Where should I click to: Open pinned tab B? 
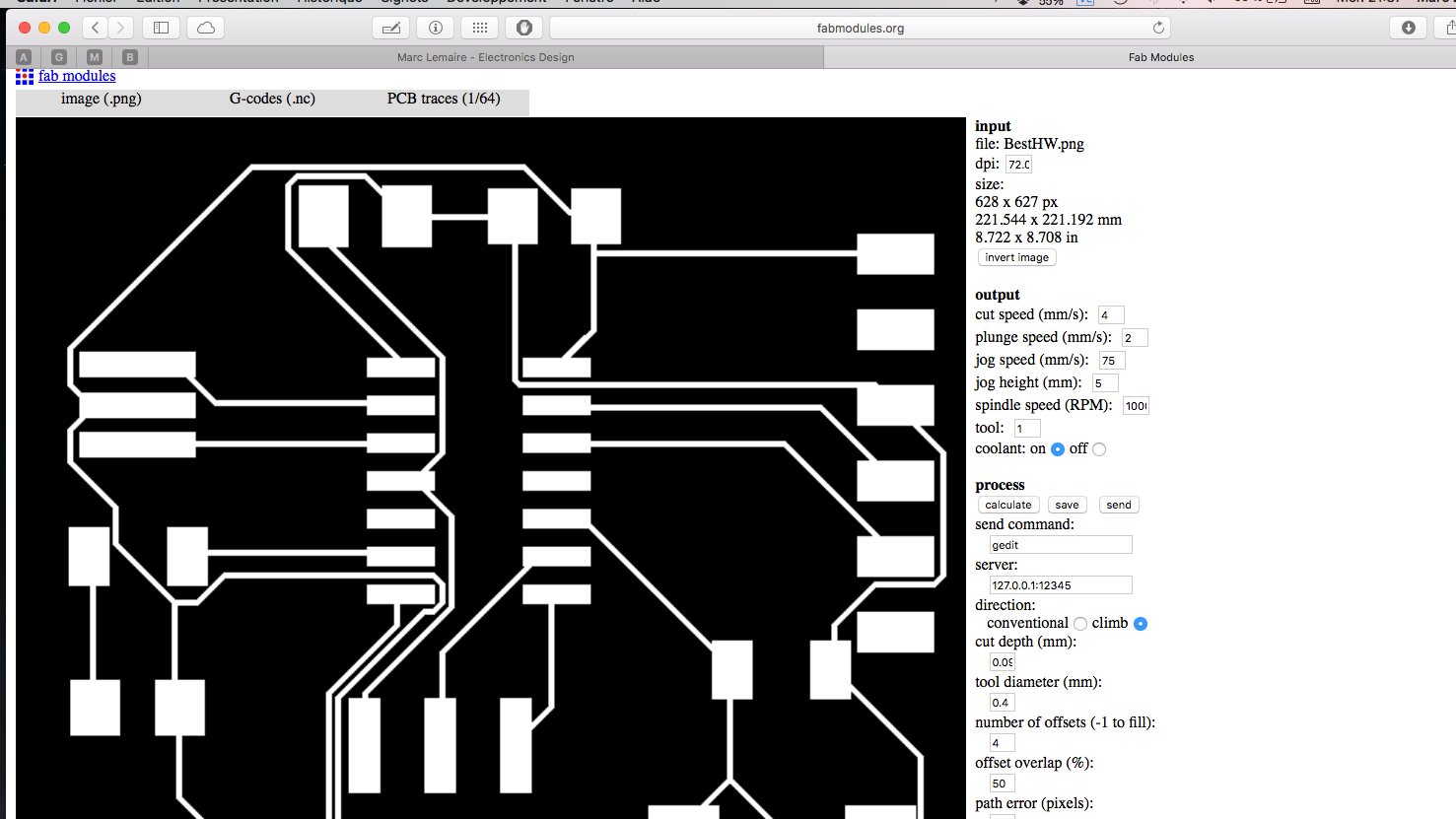click(130, 57)
